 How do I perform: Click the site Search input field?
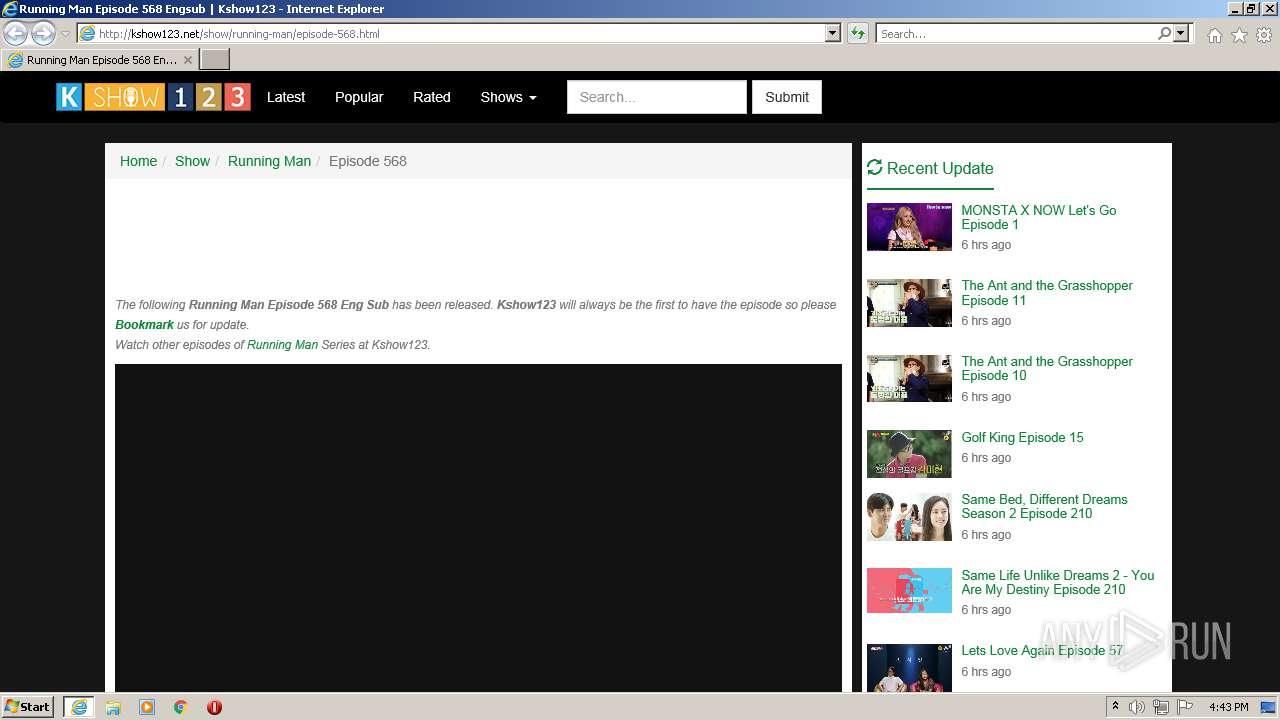[x=656, y=97]
